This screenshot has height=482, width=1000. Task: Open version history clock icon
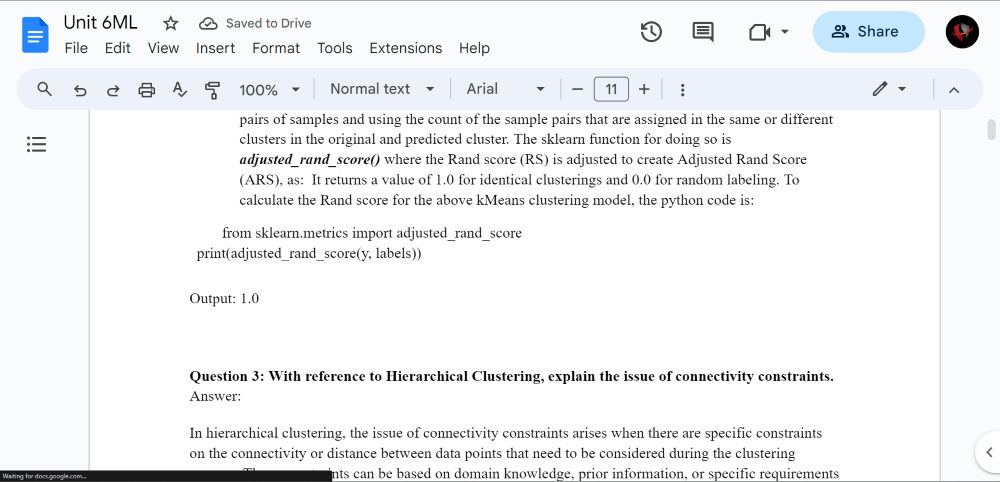[x=651, y=32]
